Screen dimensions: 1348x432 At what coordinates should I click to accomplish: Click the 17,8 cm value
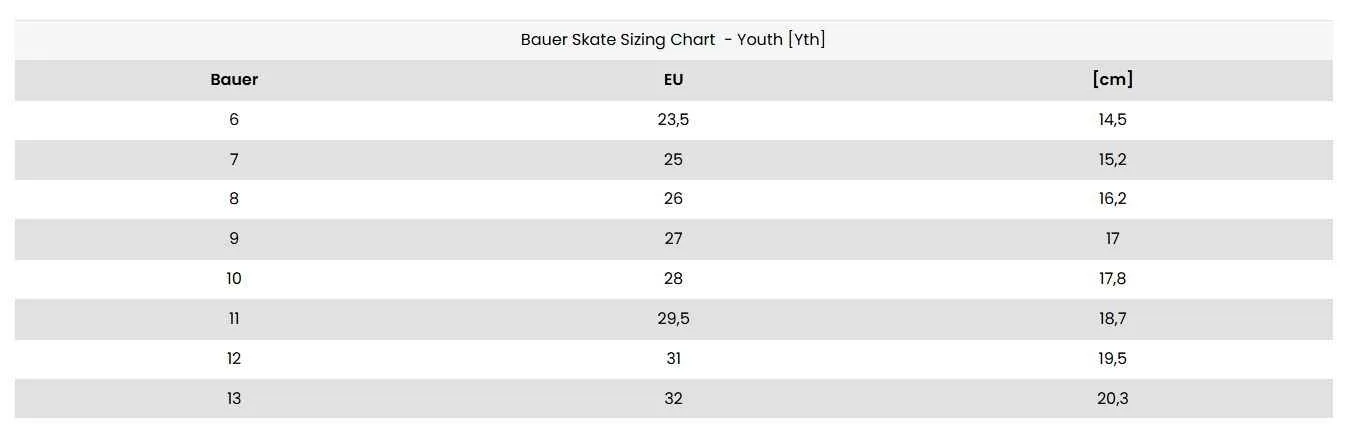(x=1112, y=279)
